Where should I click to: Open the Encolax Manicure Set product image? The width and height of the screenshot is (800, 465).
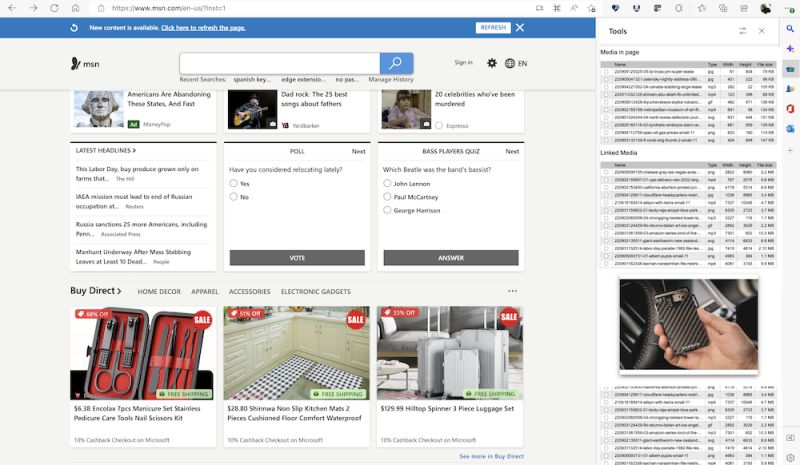point(143,353)
